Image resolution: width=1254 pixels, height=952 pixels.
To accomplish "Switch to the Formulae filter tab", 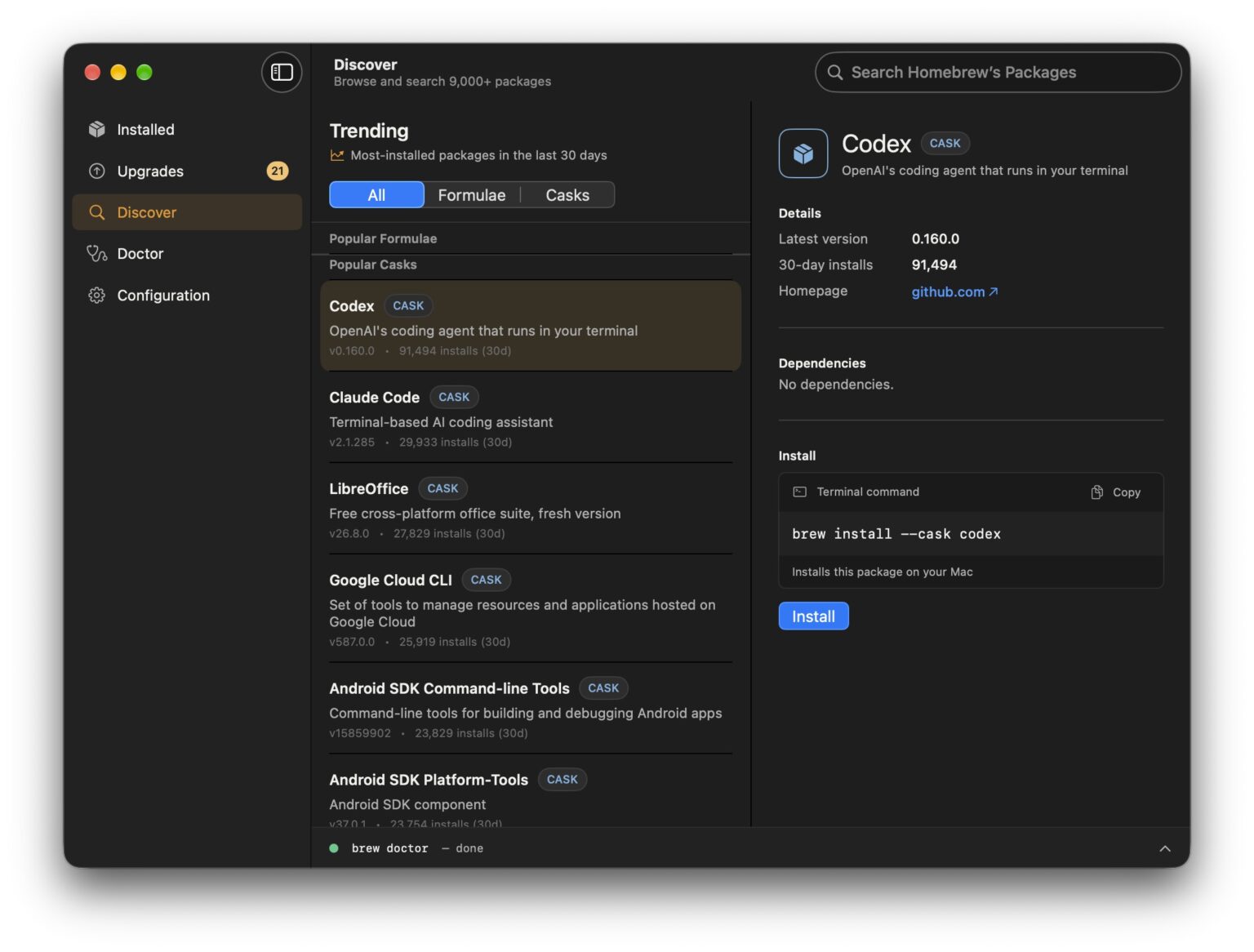I will [472, 195].
